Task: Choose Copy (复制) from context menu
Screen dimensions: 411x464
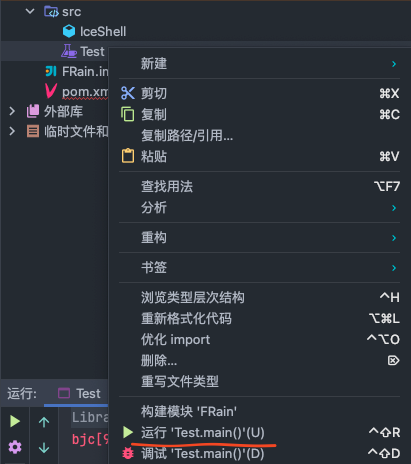Action: [x=259, y=114]
